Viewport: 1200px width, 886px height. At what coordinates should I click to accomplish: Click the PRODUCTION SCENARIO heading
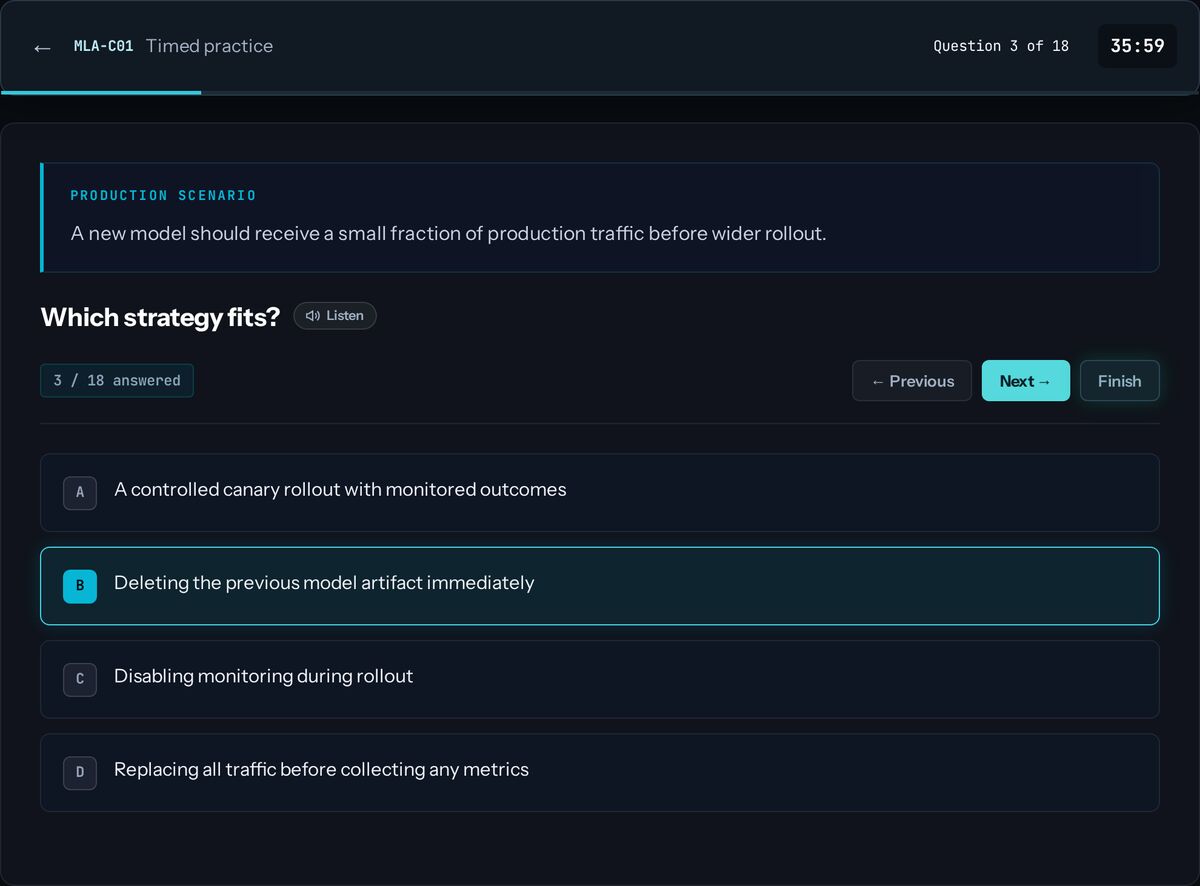tap(163, 195)
